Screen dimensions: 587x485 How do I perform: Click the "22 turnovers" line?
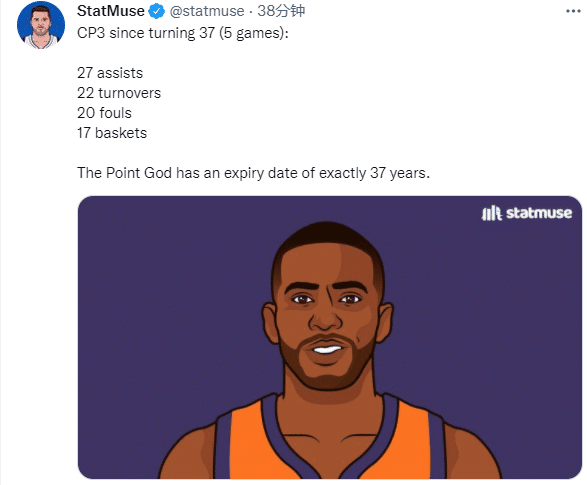click(119, 93)
